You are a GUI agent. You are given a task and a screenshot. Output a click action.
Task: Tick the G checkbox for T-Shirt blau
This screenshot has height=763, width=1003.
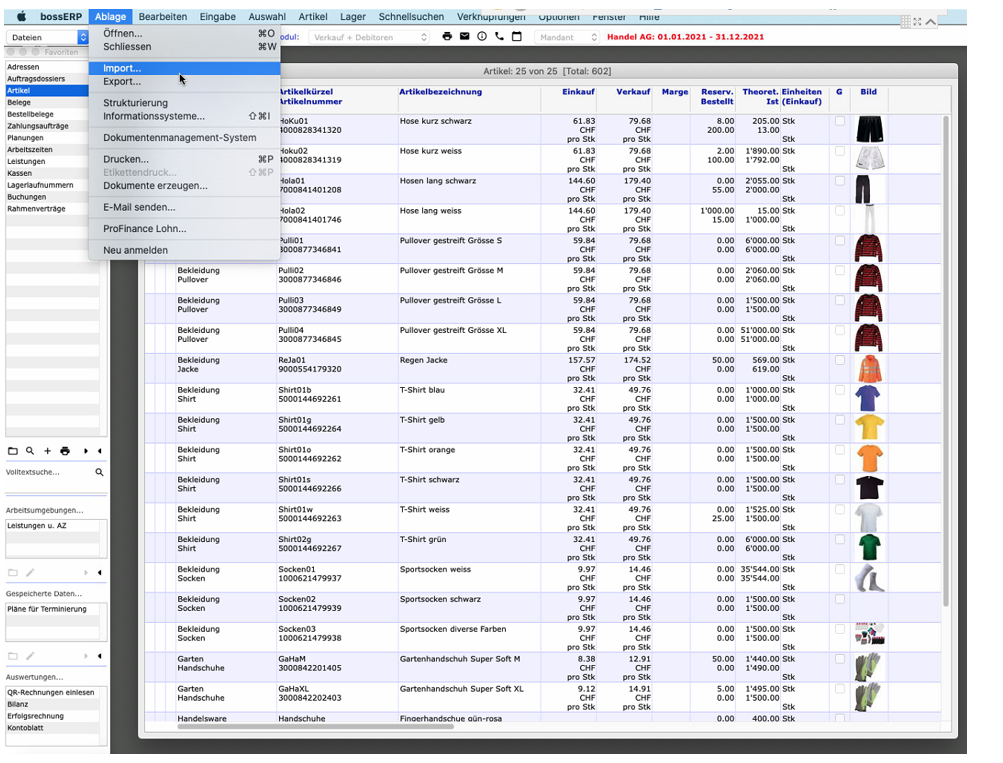840,391
